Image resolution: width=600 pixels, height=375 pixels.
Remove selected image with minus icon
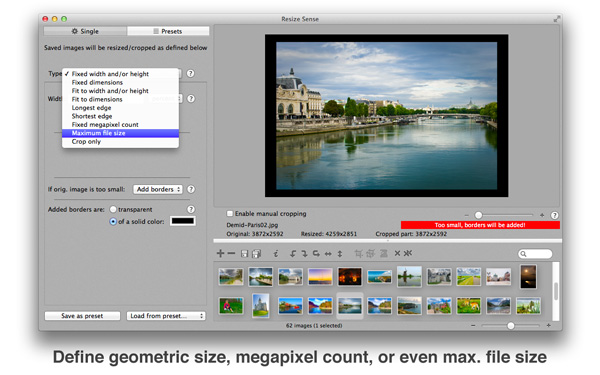[x=231, y=253]
